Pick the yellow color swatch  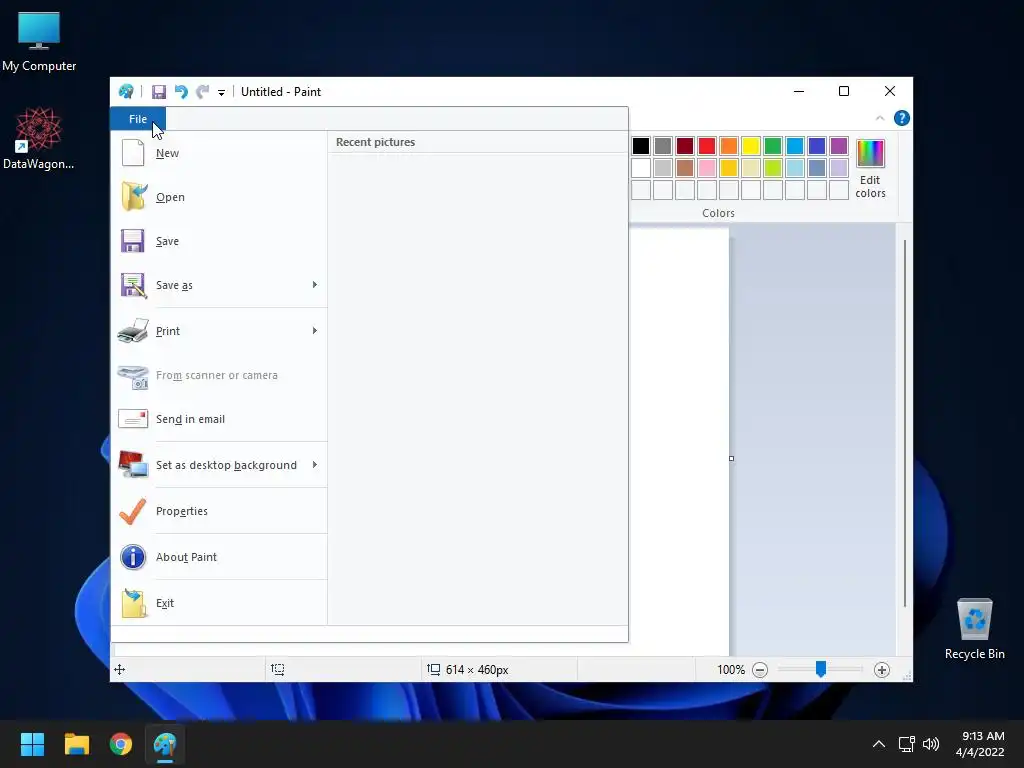(x=750, y=146)
